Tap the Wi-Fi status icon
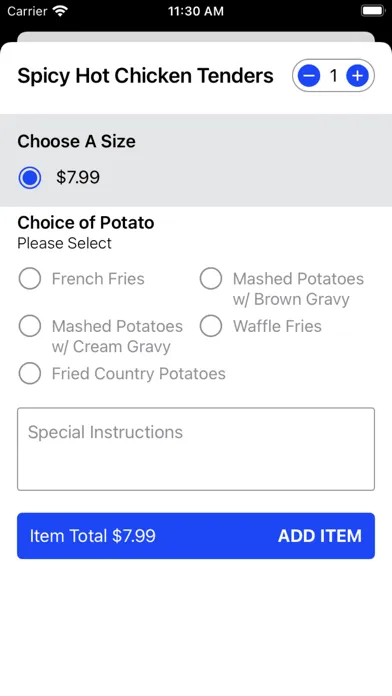The width and height of the screenshot is (392, 696). (x=59, y=11)
